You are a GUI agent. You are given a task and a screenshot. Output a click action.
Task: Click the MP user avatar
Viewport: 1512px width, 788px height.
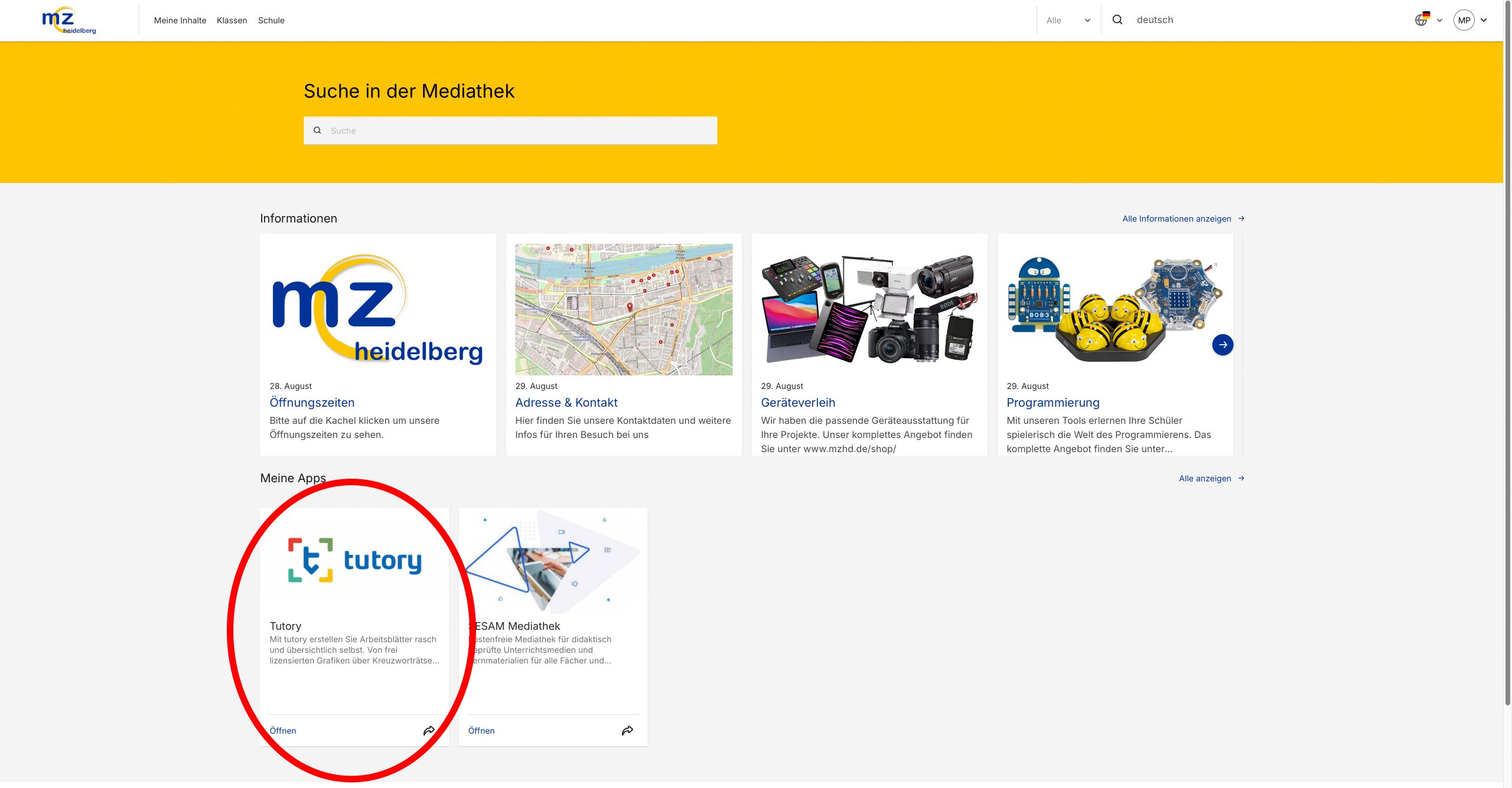tap(1464, 20)
